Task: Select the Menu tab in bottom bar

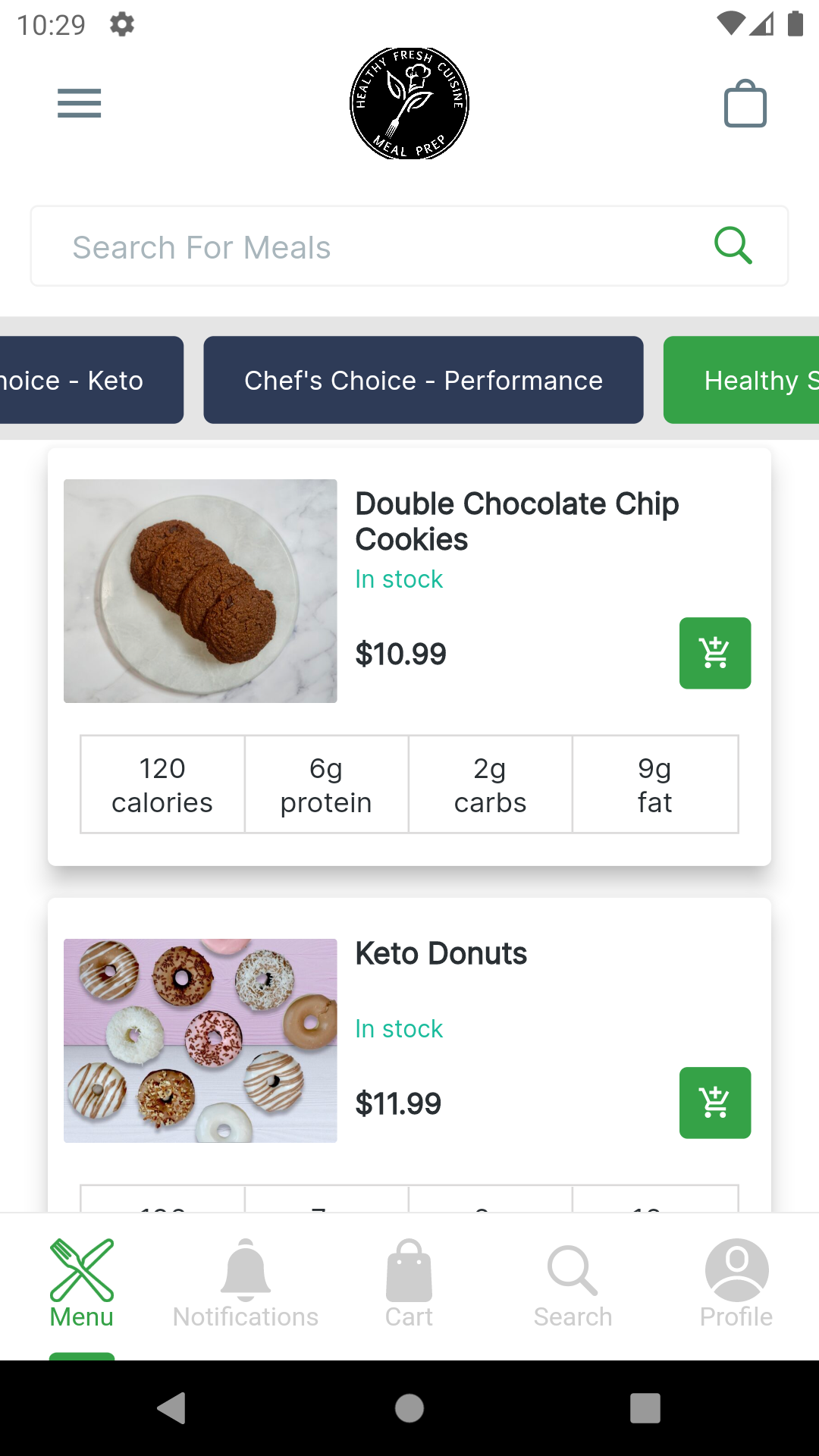Action: click(x=82, y=1283)
